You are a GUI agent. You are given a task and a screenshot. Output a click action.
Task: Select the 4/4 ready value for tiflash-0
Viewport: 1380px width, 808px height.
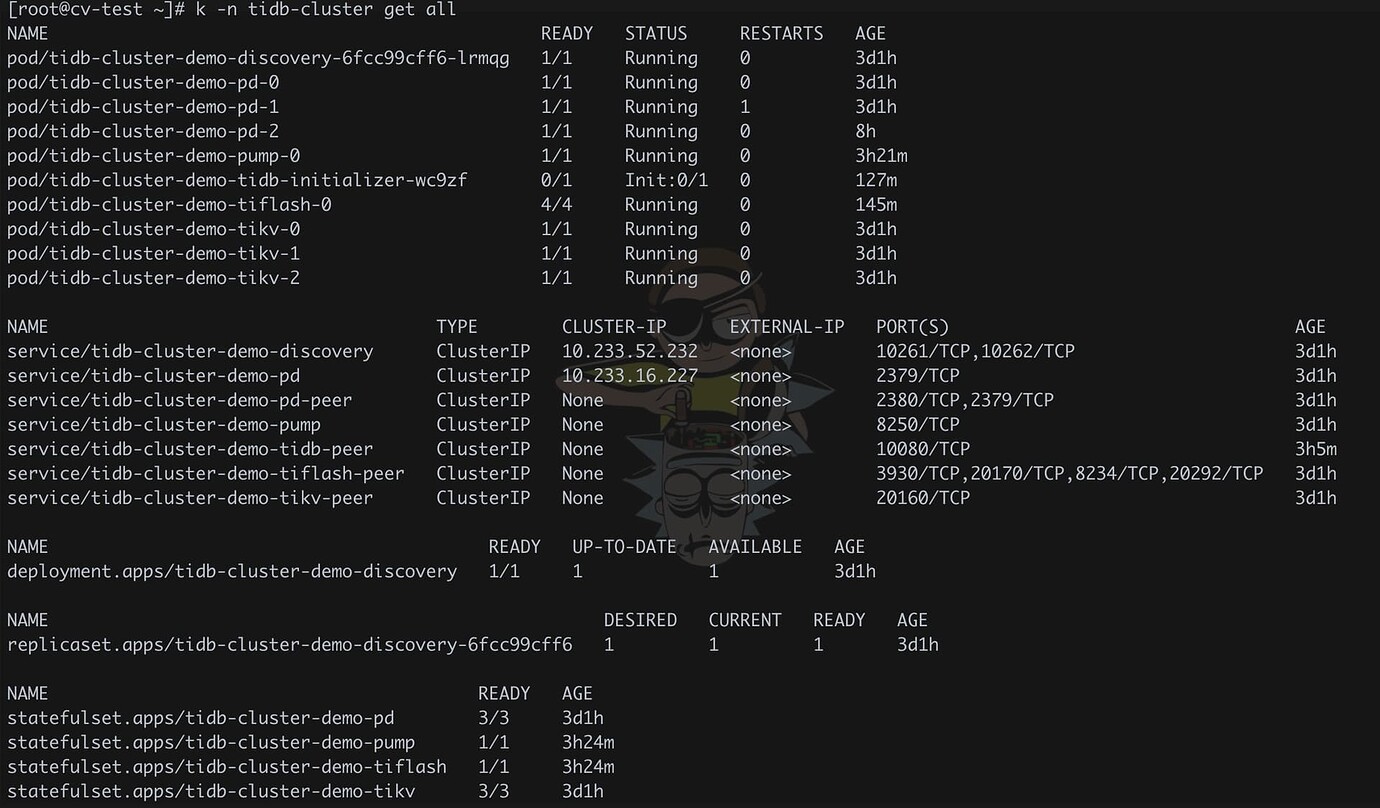point(556,205)
